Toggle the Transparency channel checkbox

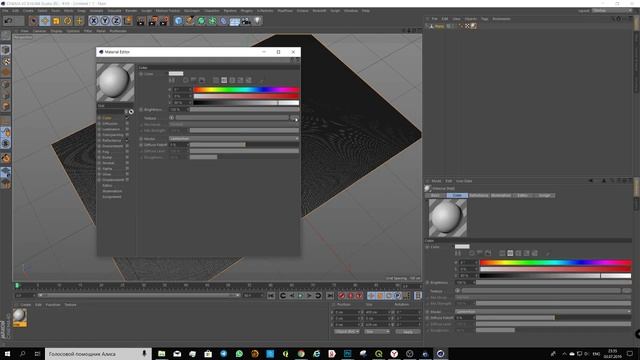(127, 135)
